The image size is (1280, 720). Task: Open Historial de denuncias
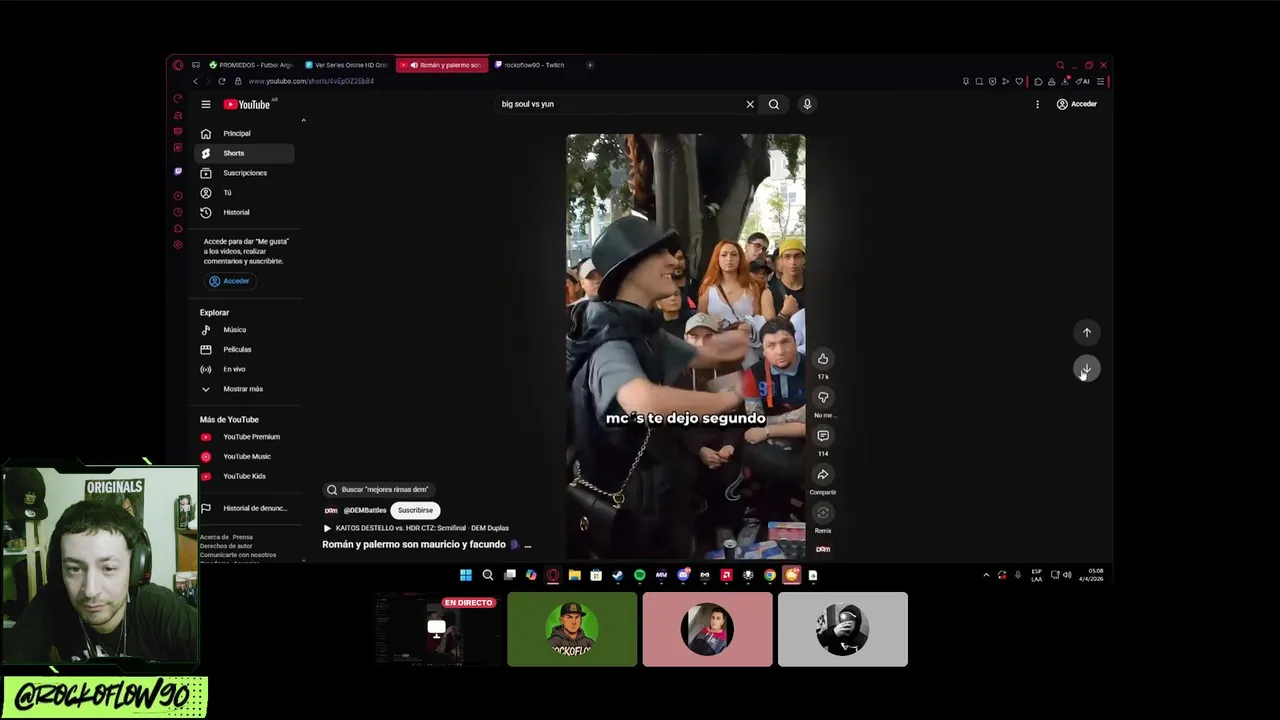[244, 508]
